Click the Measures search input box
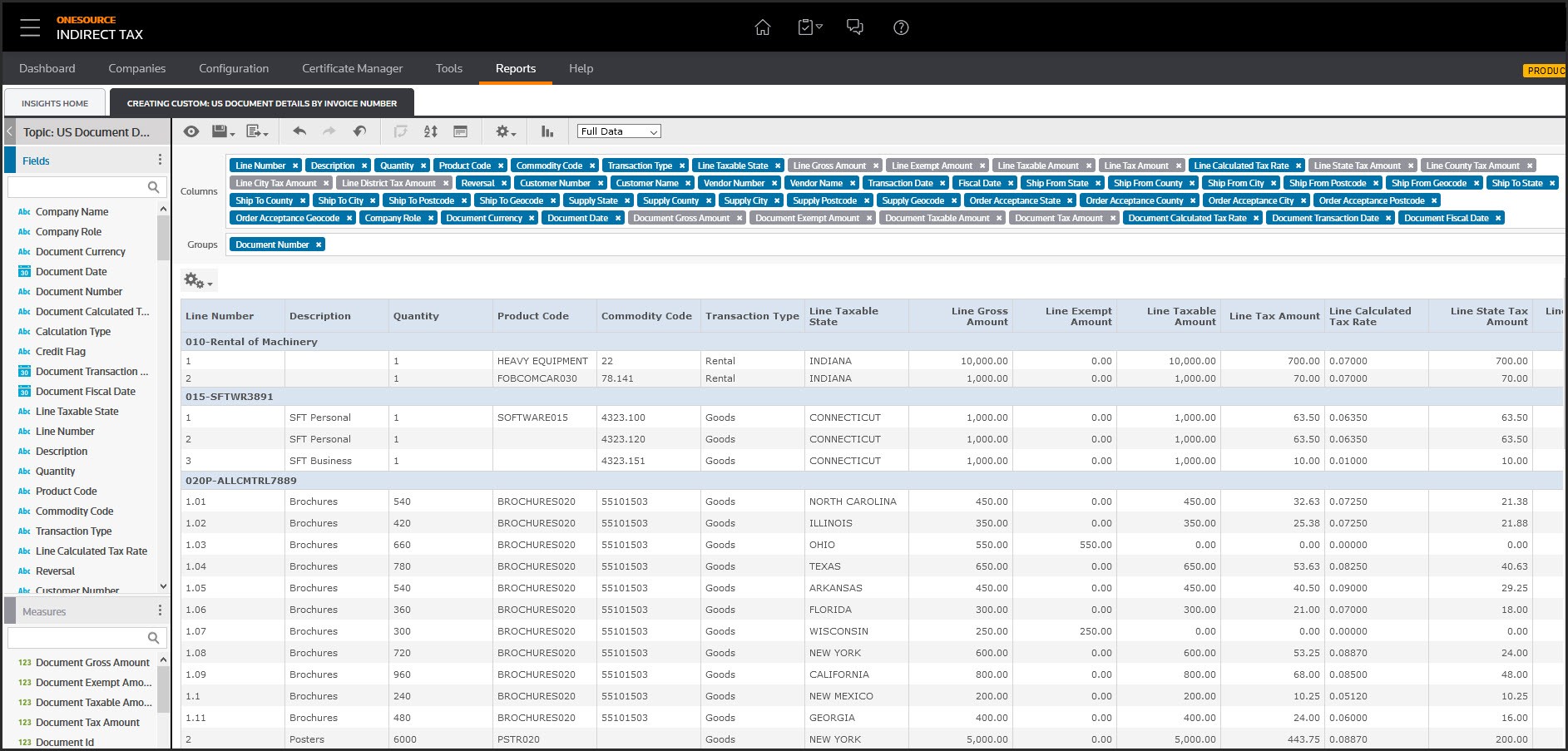The width and height of the screenshot is (1568, 751). (x=77, y=638)
